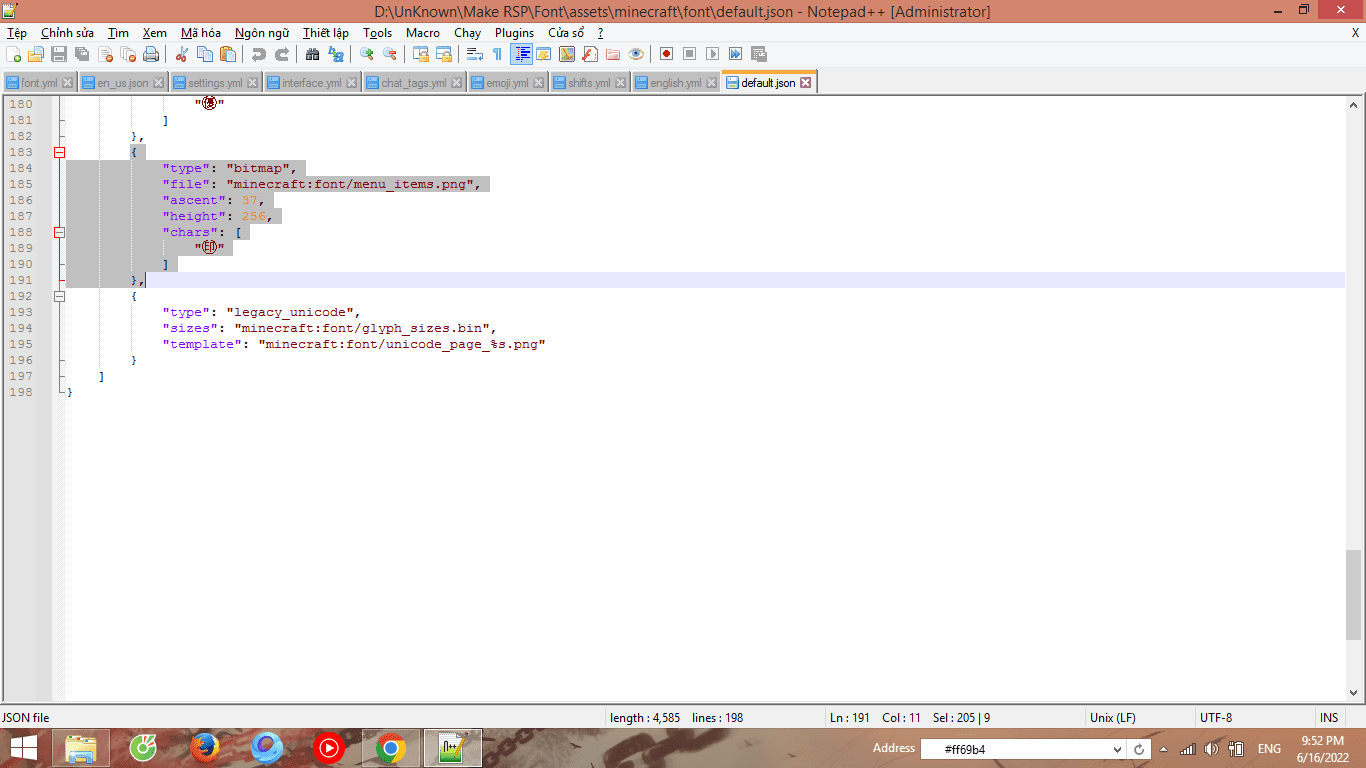Run macro multiple times icon
The image size is (1366, 768).
pos(735,54)
